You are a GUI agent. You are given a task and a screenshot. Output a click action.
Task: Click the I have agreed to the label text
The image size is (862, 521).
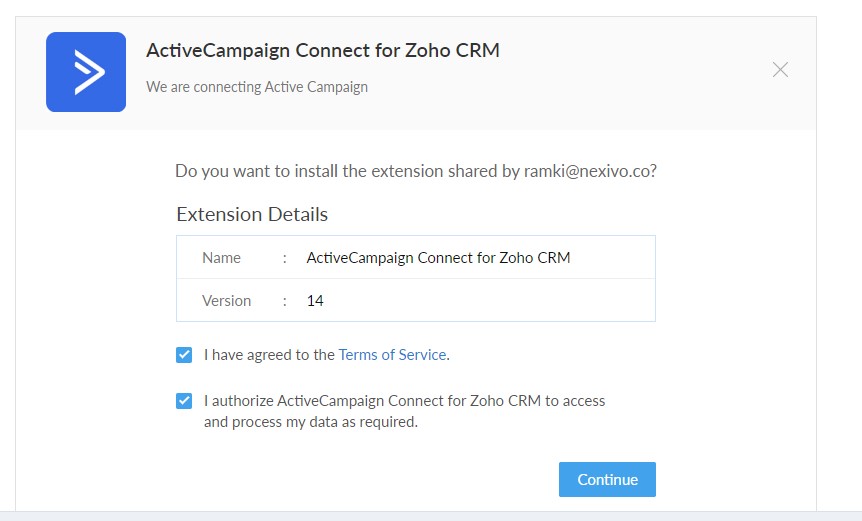(269, 355)
